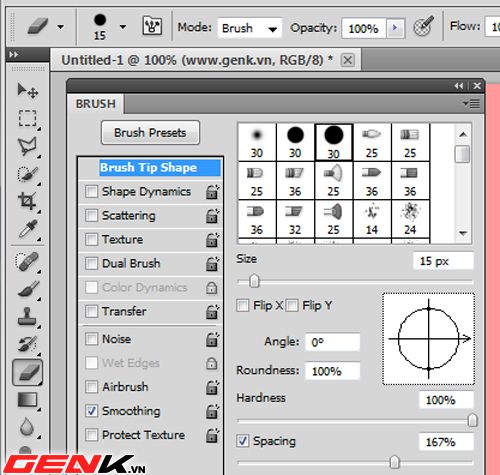
Task: Uncheck the Spacing checkbox
Action: click(x=243, y=441)
